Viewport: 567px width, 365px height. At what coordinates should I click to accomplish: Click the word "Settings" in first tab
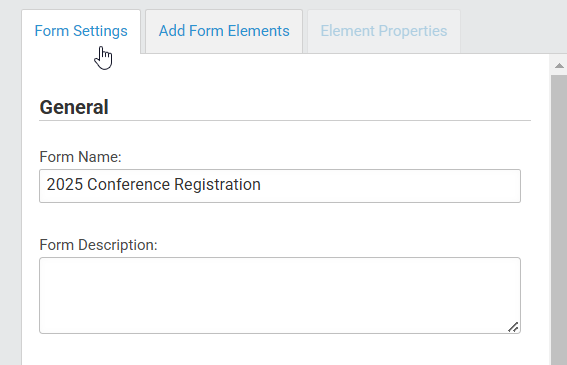tap(100, 31)
